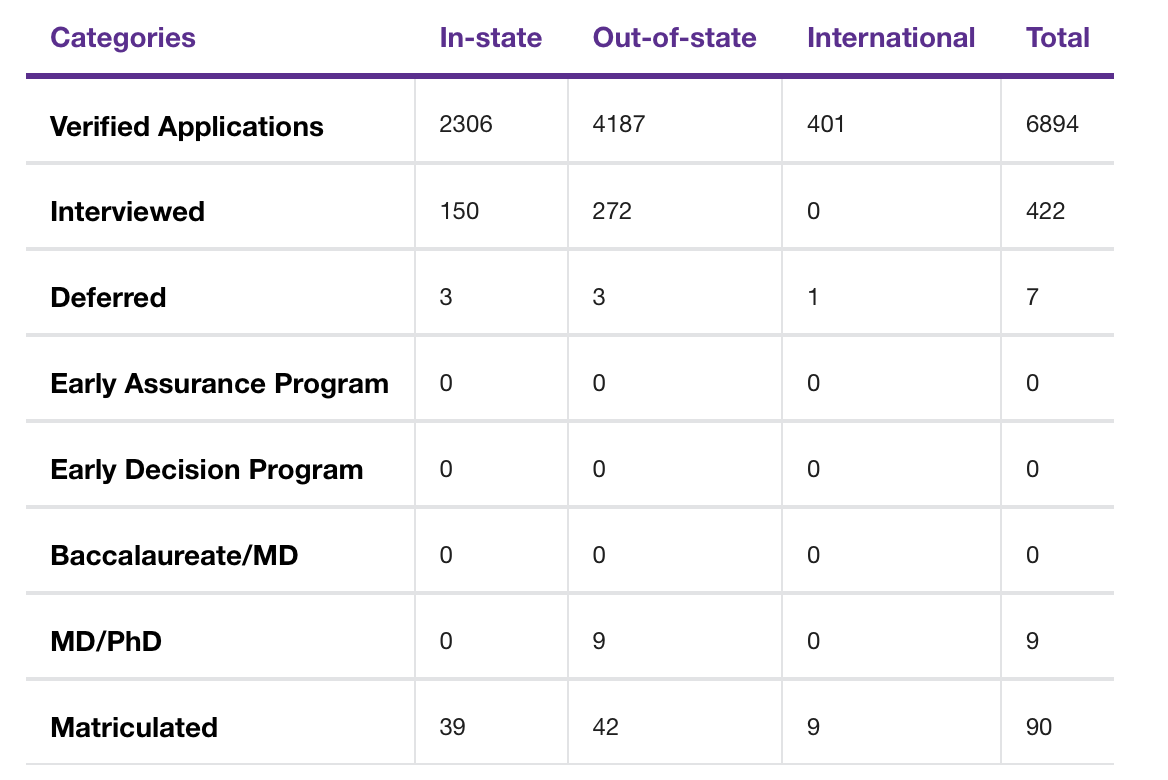This screenshot has width=1168, height=780.
Task: Click the Verified Applications row label
Action: pos(187,127)
